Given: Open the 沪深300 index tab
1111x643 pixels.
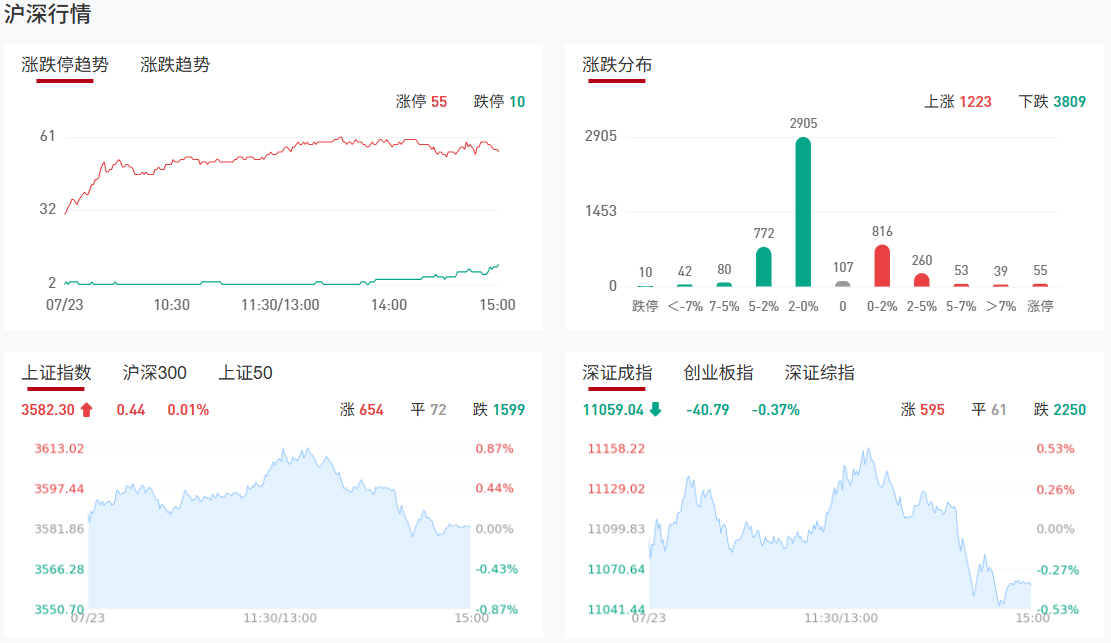Looking at the screenshot, I should click(155, 373).
